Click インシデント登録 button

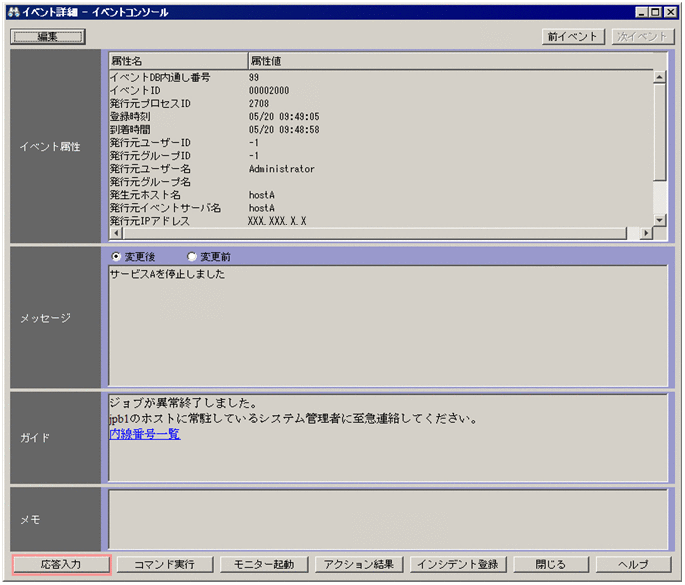point(458,564)
